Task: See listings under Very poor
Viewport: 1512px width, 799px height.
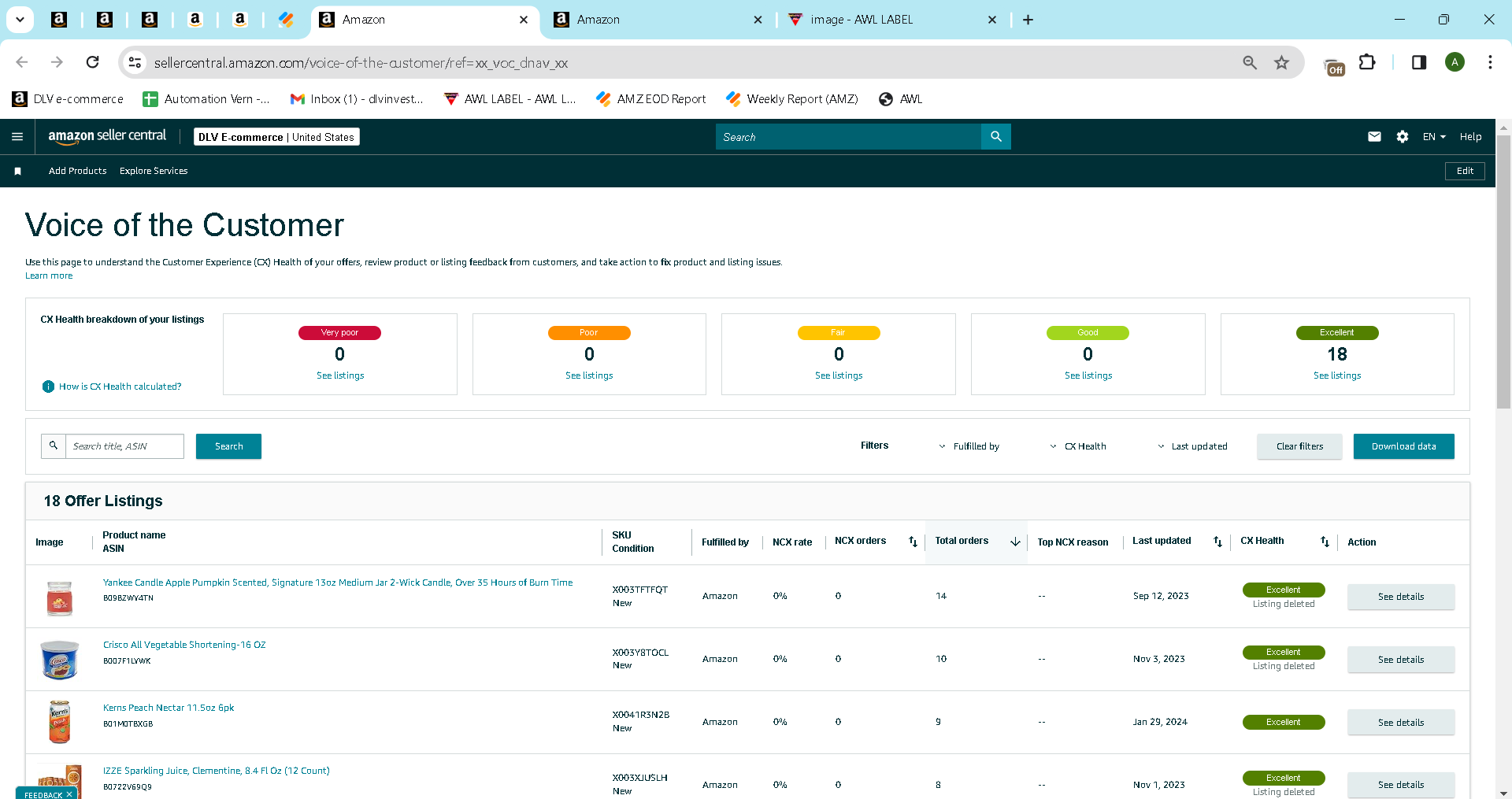Action: click(x=340, y=375)
